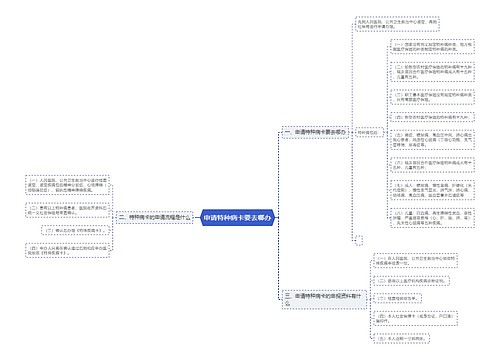This screenshot has height=360, width=500.
Task: Select branch 一、申请特种病卡要去哪办
Action: click(315, 132)
